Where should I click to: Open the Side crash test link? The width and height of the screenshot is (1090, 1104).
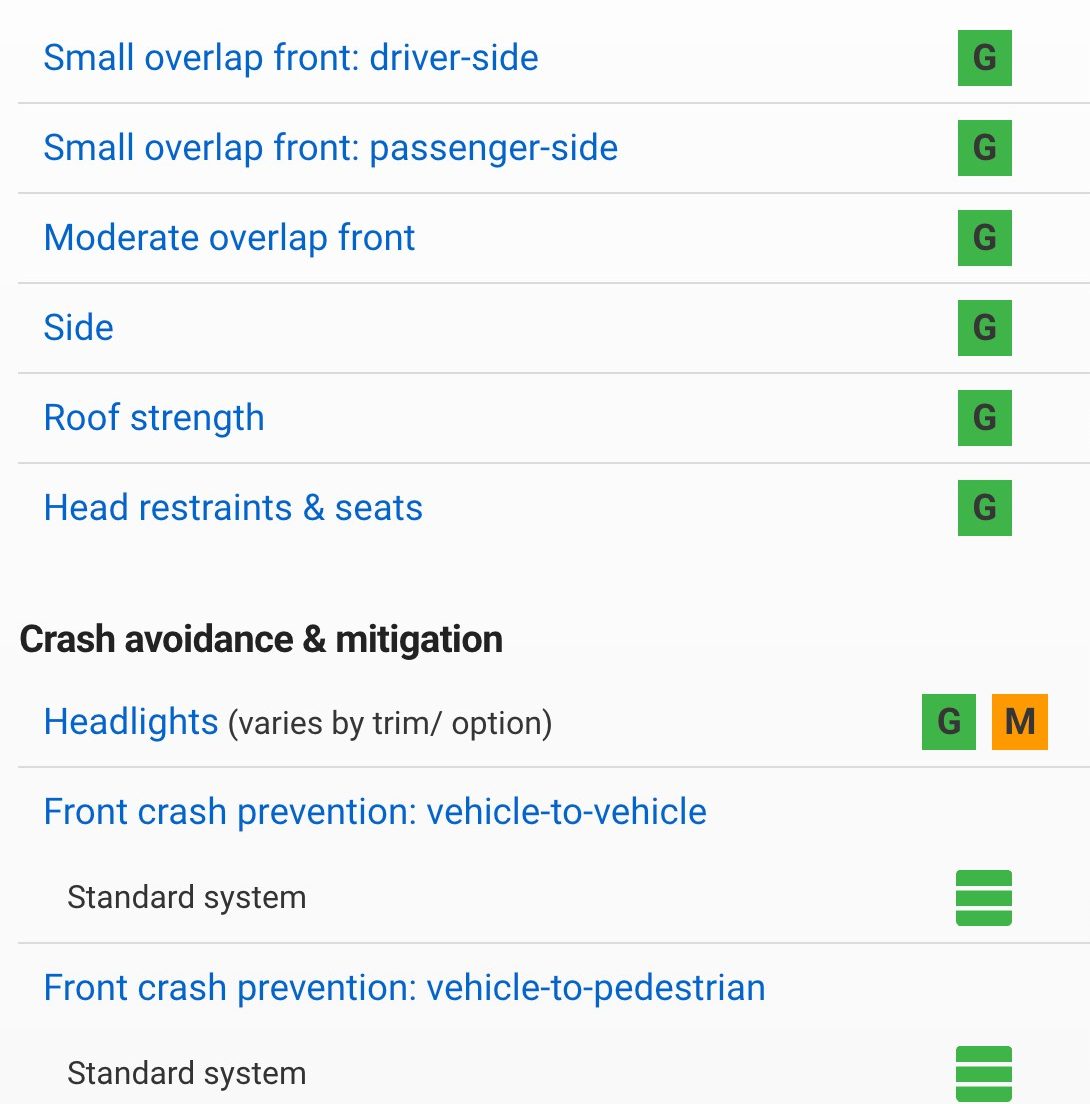tap(79, 328)
